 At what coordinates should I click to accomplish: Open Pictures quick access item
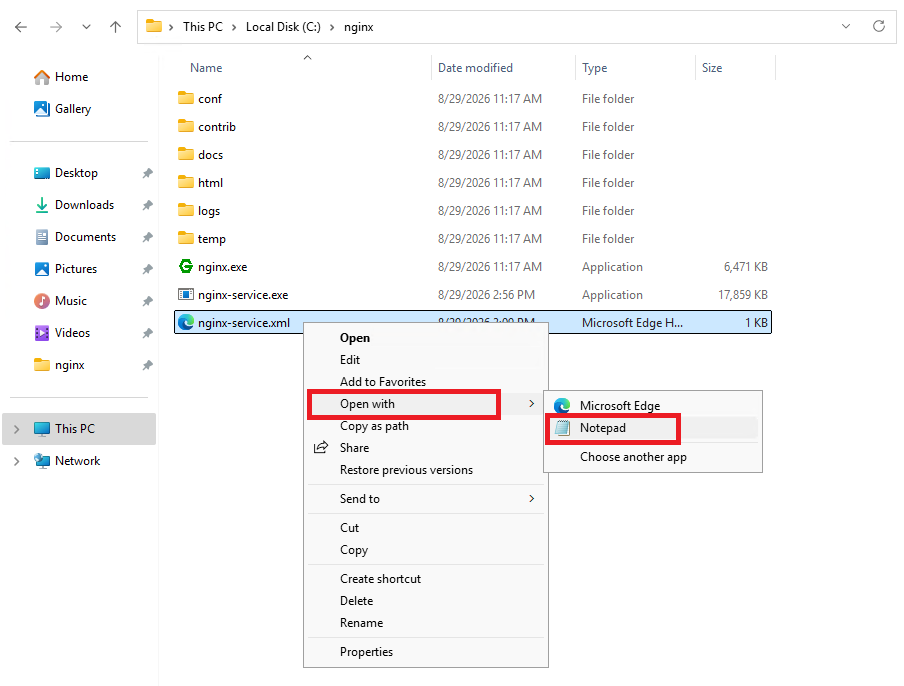click(66, 269)
